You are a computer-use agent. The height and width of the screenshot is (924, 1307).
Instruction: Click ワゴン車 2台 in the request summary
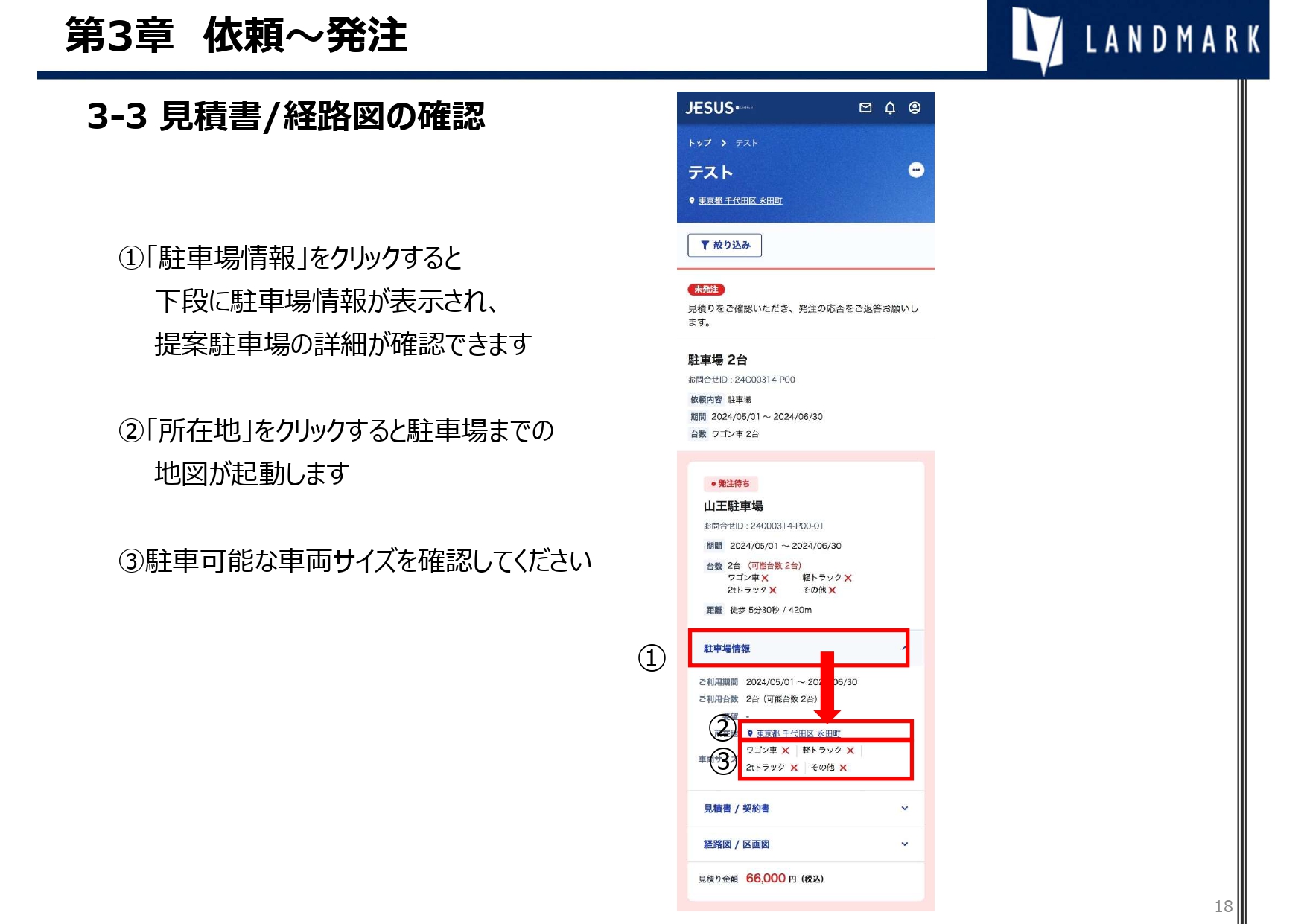click(735, 434)
